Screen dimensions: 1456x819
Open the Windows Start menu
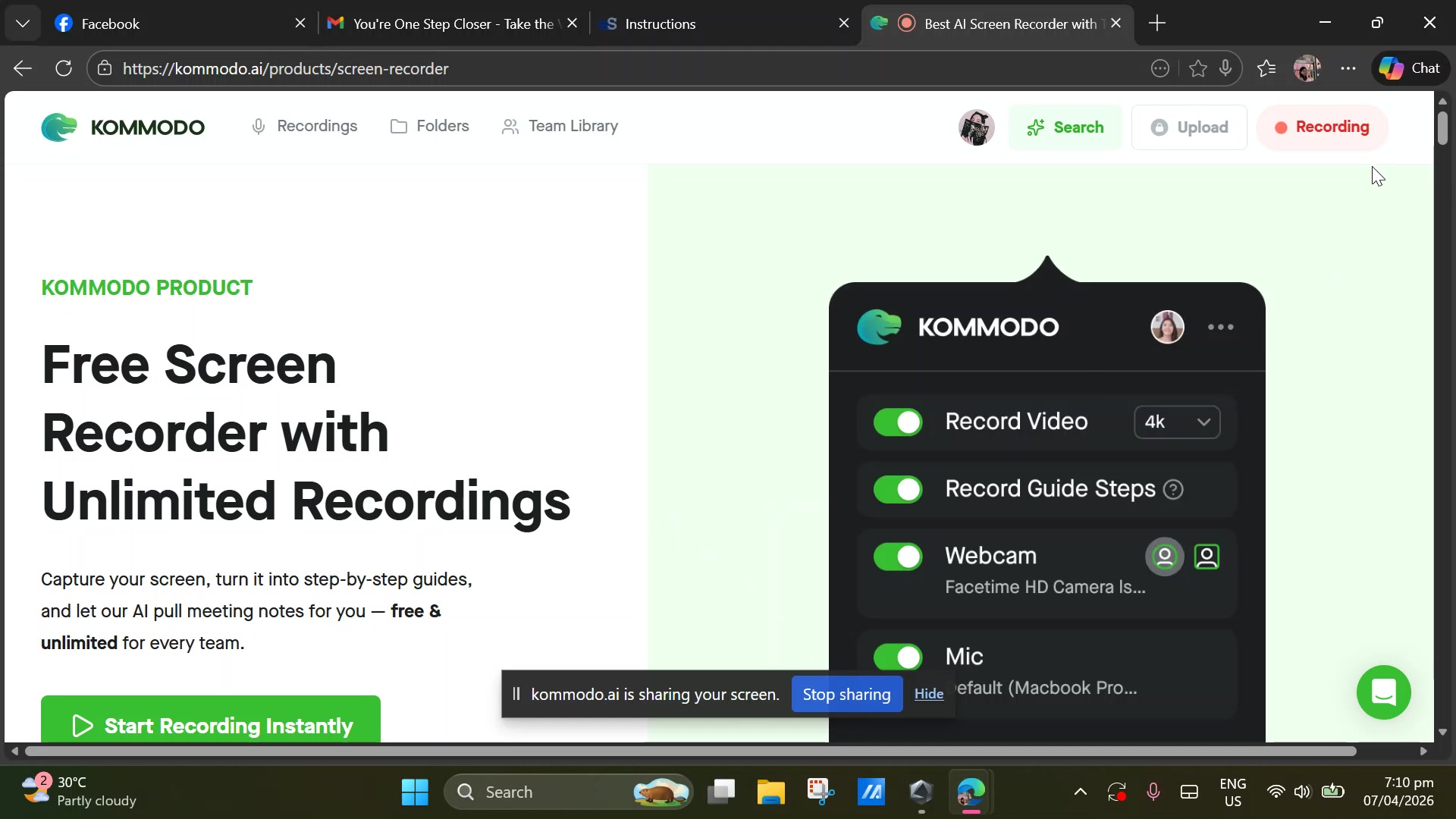415,792
